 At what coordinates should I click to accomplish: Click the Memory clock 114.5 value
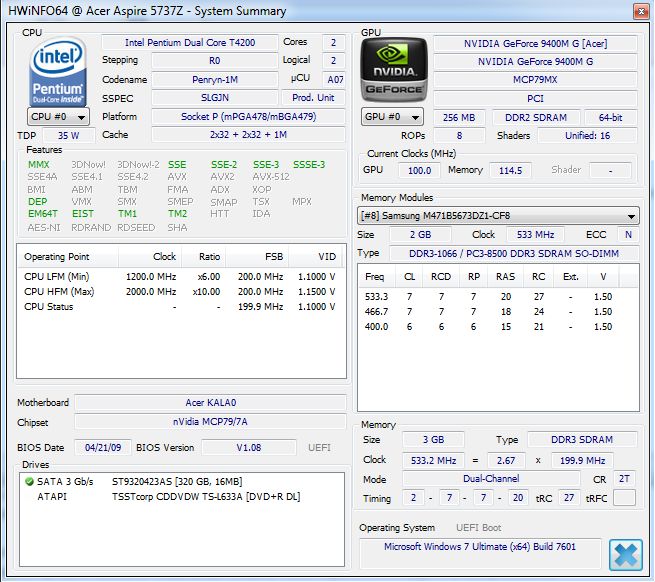510,170
